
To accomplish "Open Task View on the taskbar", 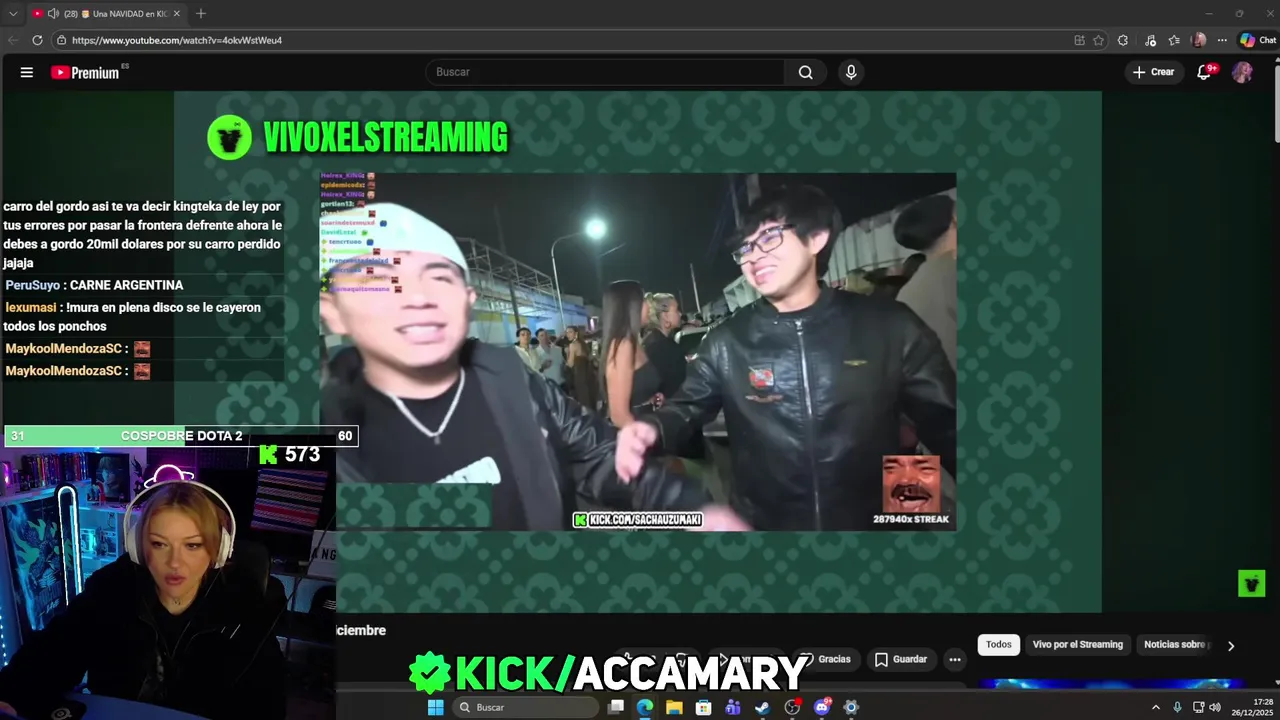I will [x=616, y=707].
